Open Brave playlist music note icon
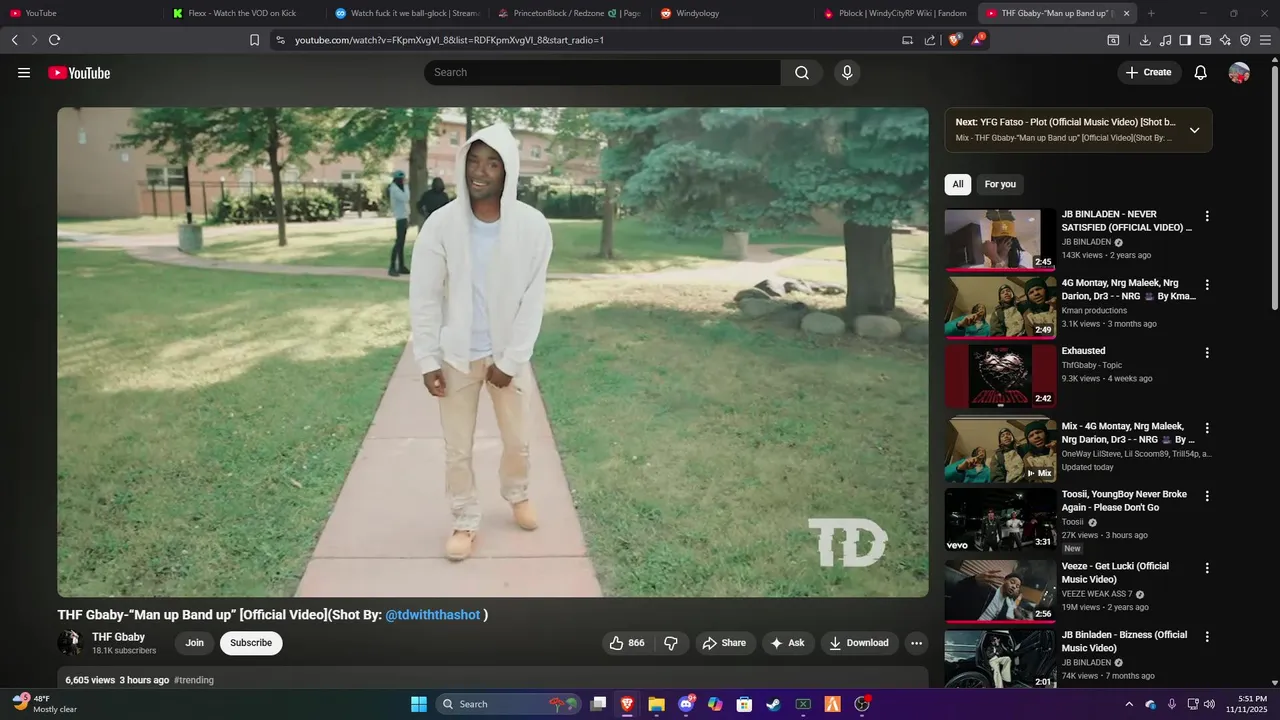The width and height of the screenshot is (1280, 720). coord(1165,40)
